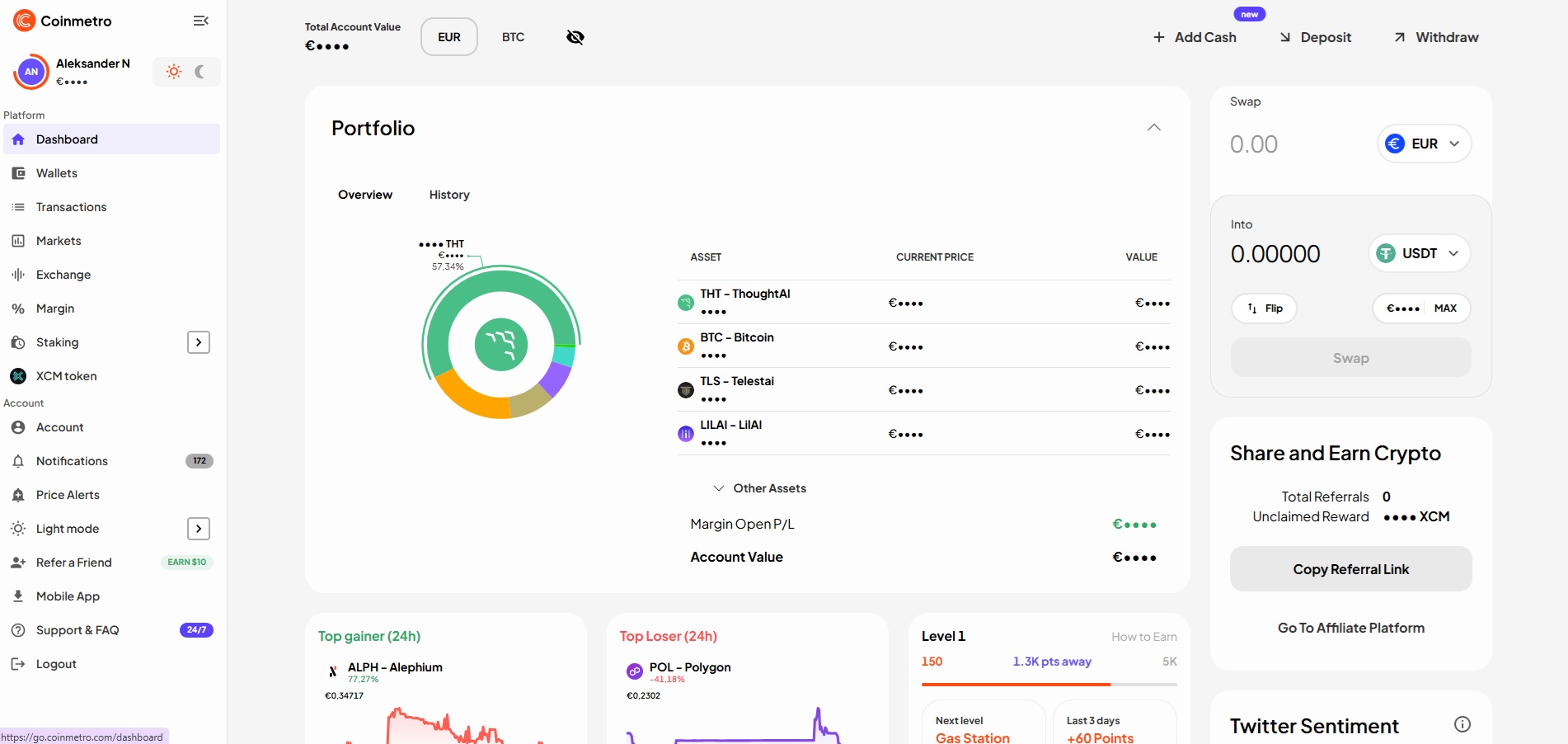Expand the Staking submenu arrow
This screenshot has height=744, width=1568.
[x=199, y=342]
